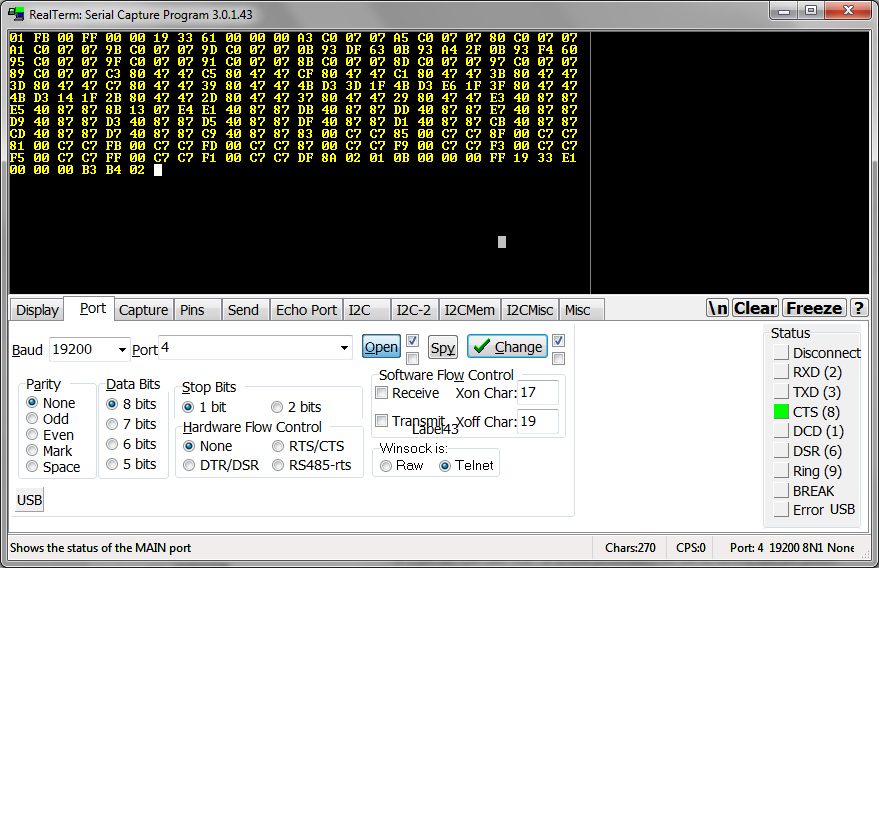Click the Freeze display button
This screenshot has width=879, height=820.
[813, 308]
